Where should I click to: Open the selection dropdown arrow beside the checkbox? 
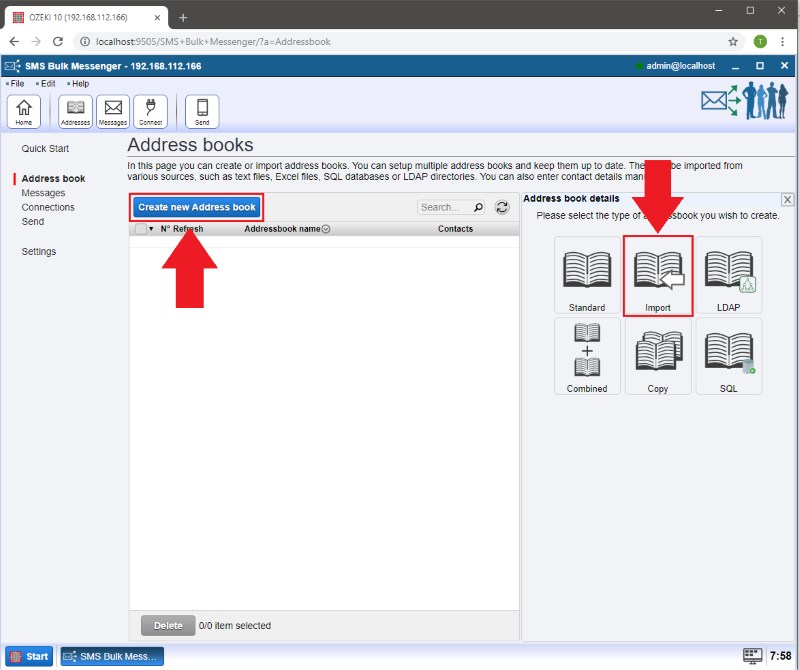tap(149, 228)
